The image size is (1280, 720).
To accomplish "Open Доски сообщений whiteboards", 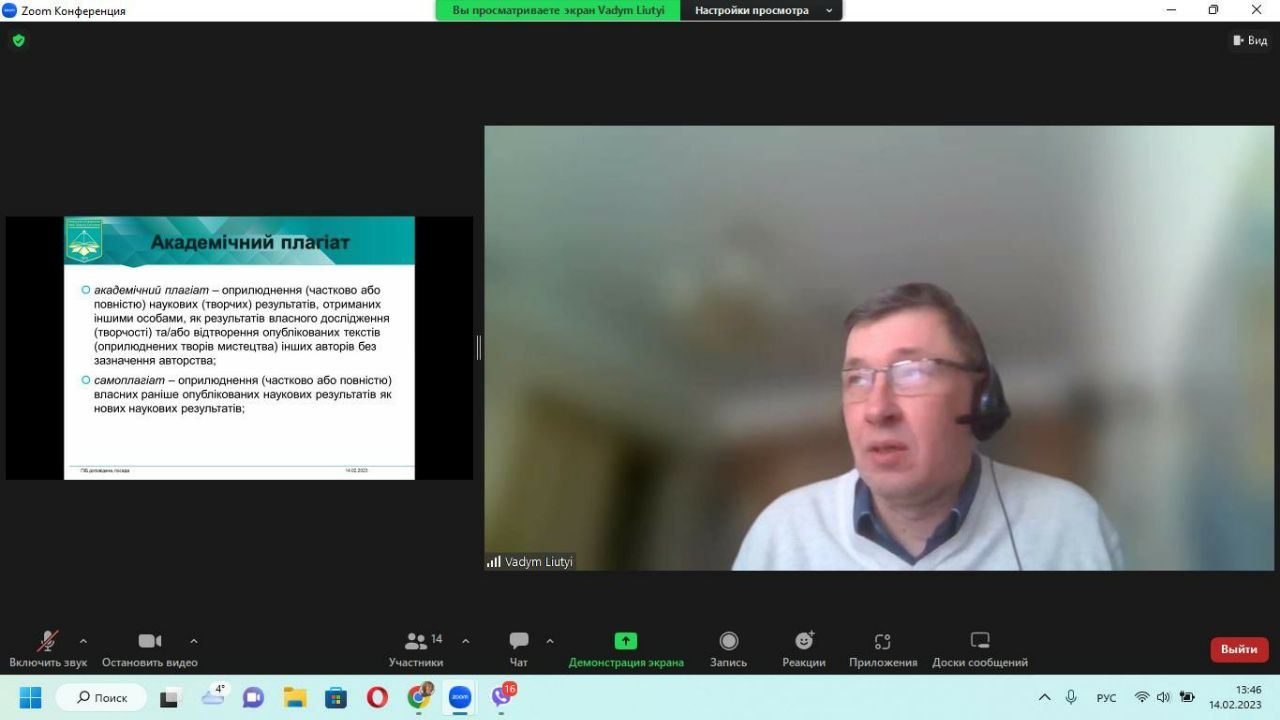I will coord(979,641).
